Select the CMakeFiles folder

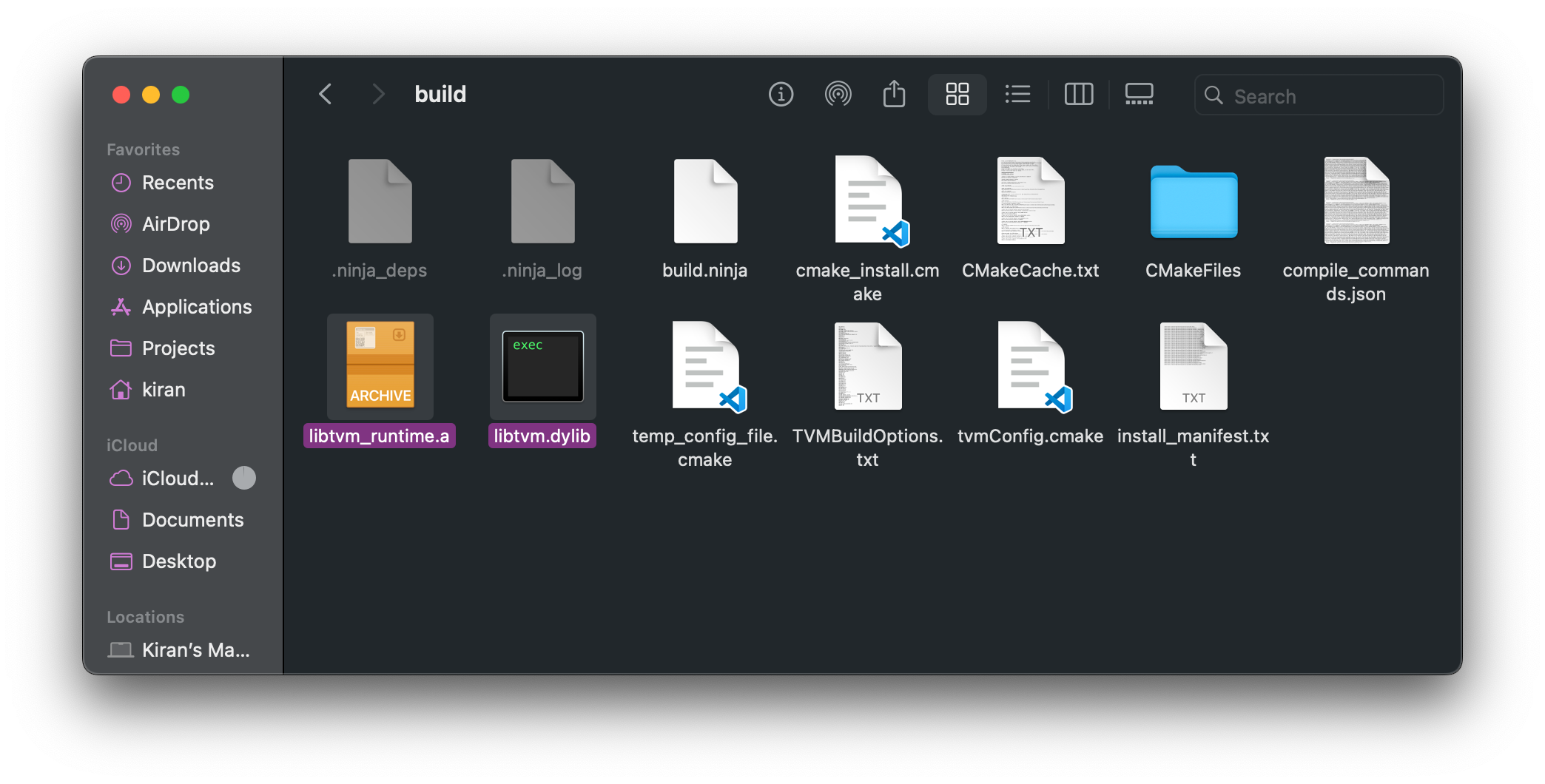click(1193, 203)
